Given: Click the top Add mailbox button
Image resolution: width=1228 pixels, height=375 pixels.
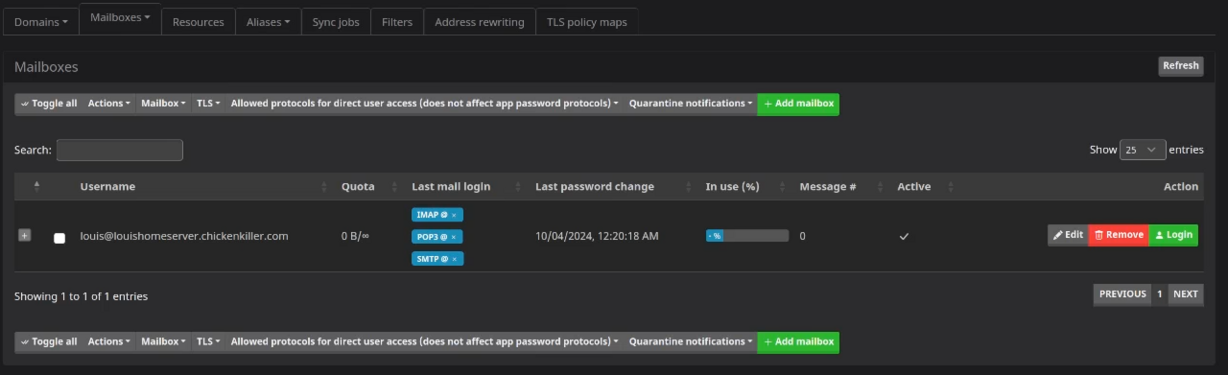Looking at the screenshot, I should 798,103.
